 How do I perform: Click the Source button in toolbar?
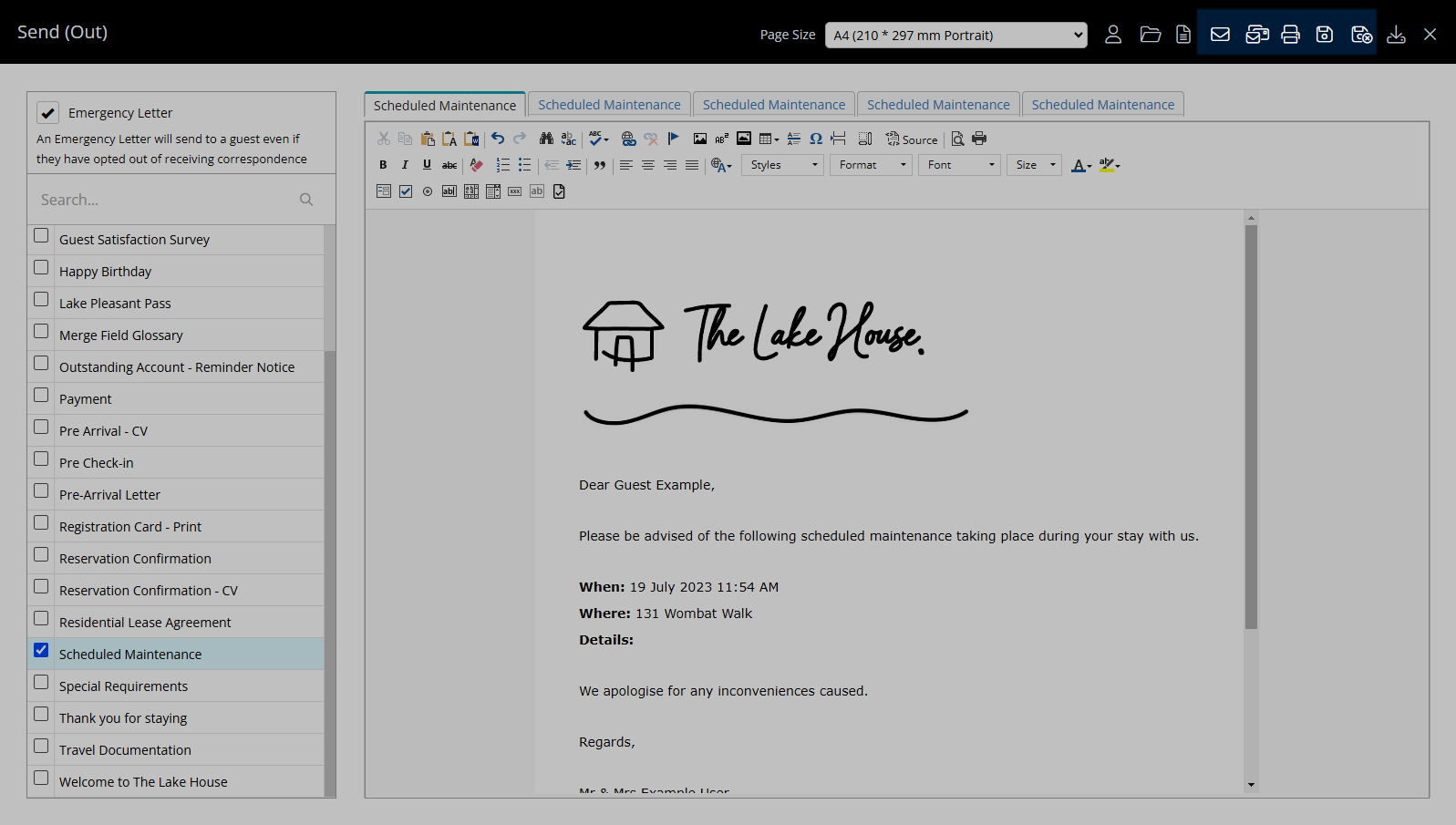click(x=912, y=139)
